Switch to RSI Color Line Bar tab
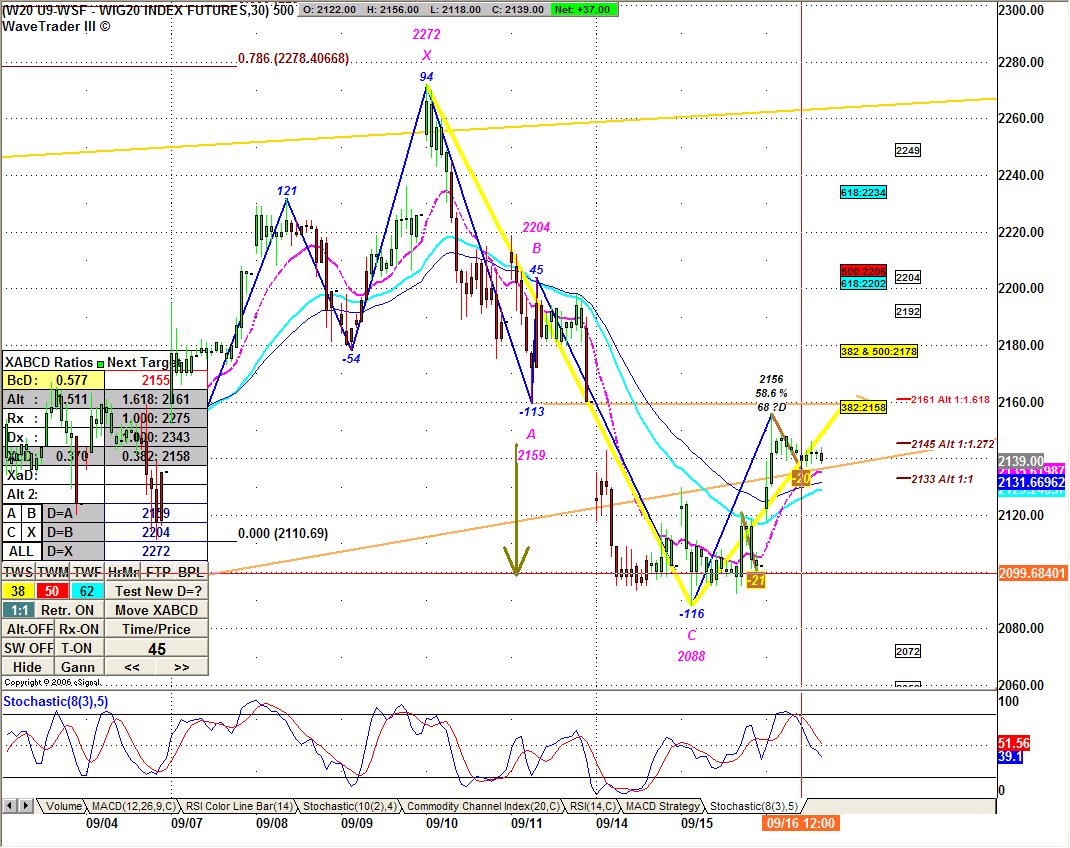Screen dimensions: 1070x848 tap(240, 806)
